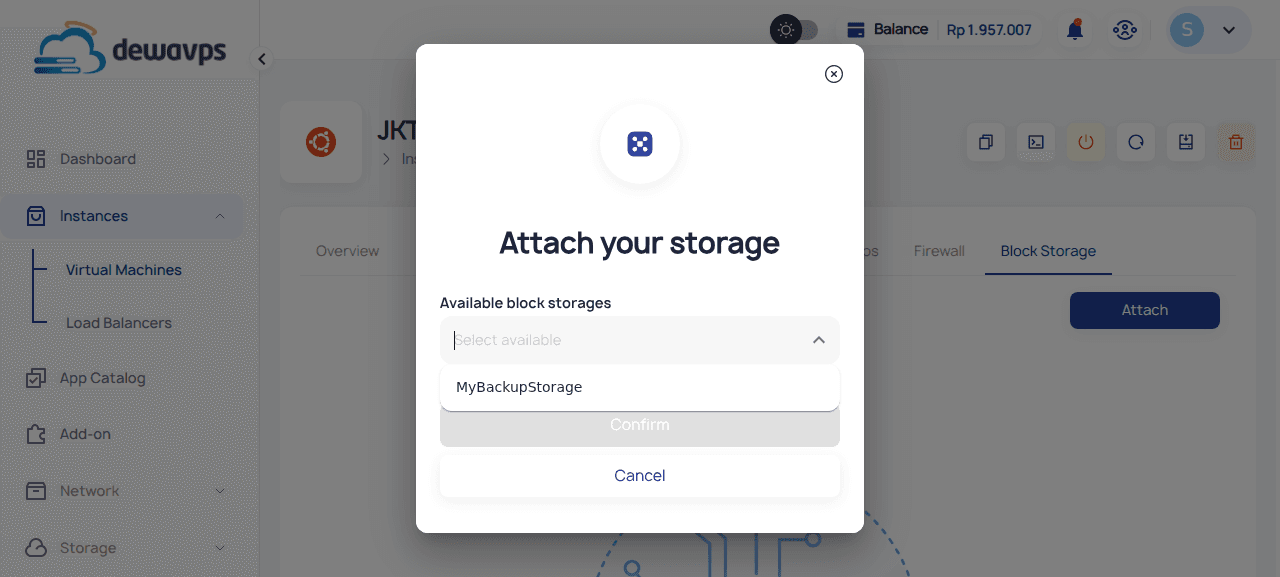Click the delete instance trash icon

click(1236, 143)
